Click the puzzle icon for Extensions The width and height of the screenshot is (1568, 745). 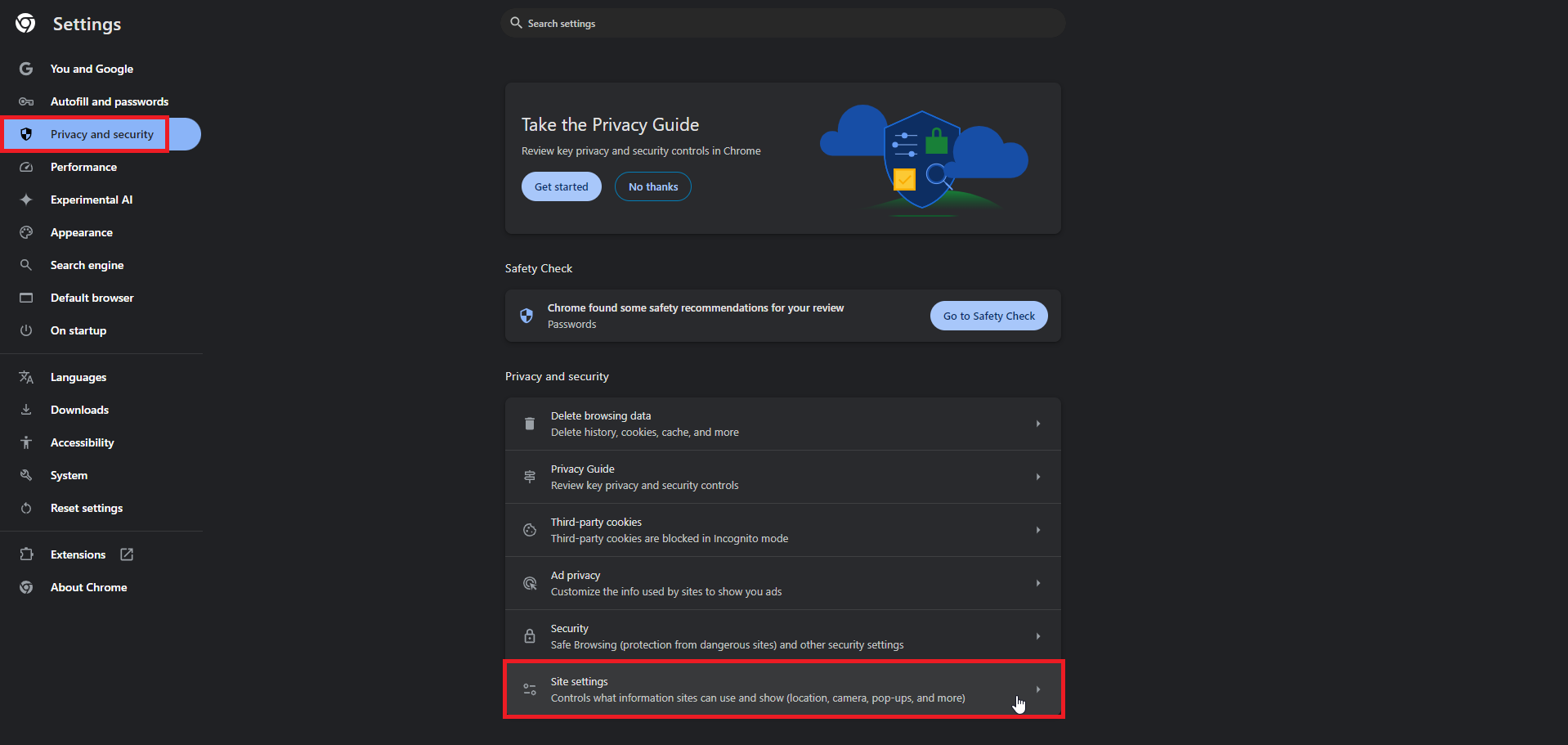26,554
